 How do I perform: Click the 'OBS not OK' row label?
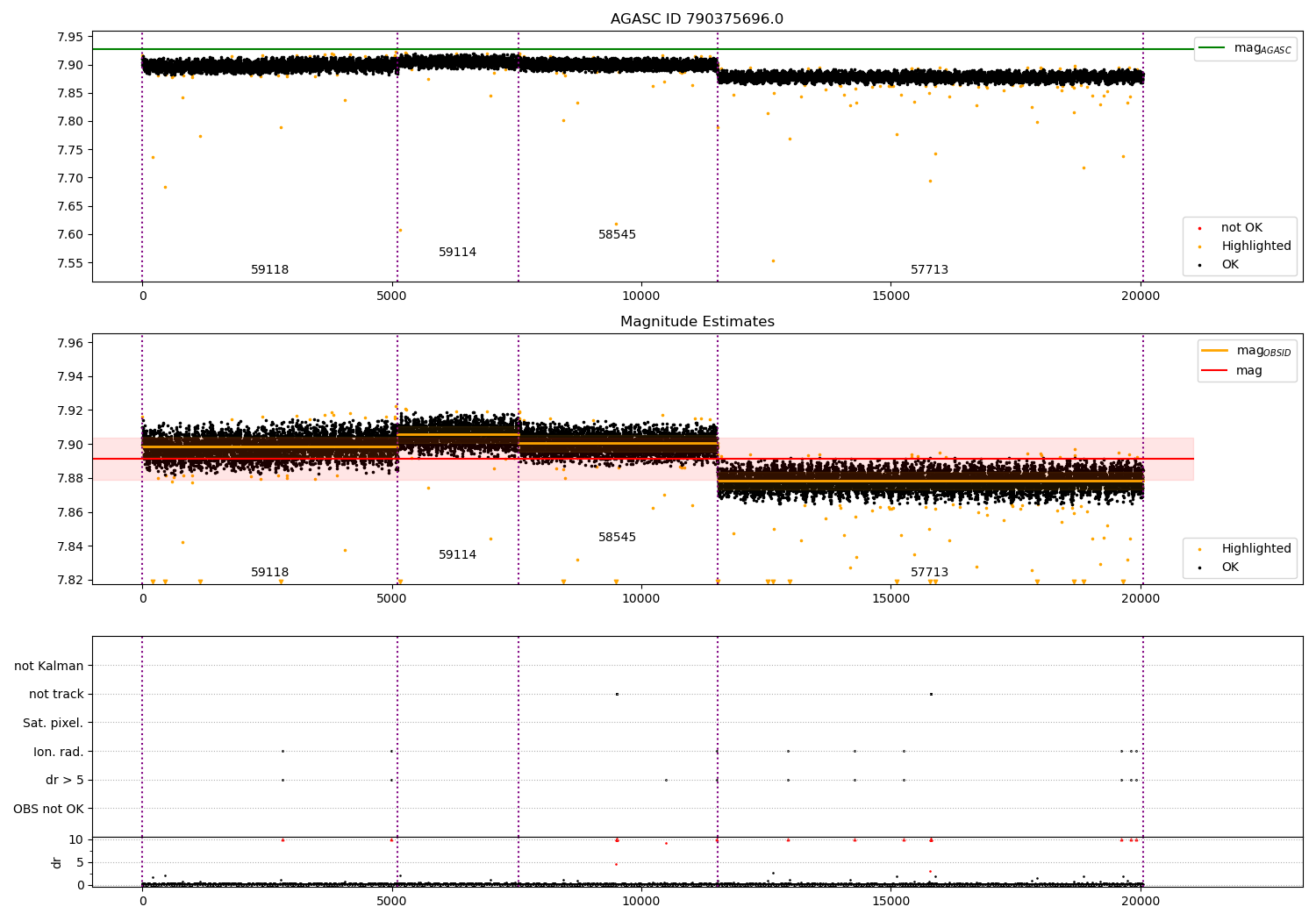click(x=48, y=809)
